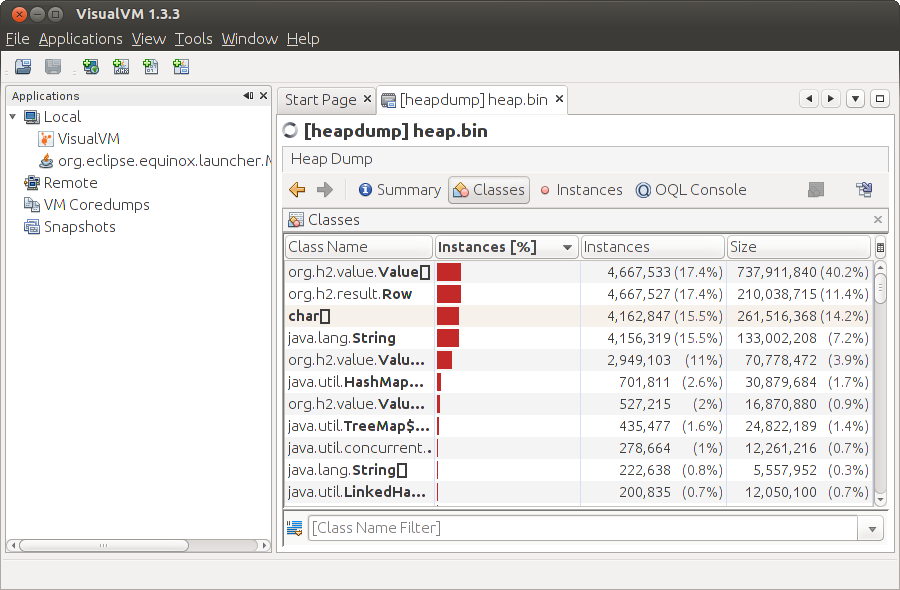Click the VM Coredumps icon
This screenshot has height=590, width=900.
(32, 205)
